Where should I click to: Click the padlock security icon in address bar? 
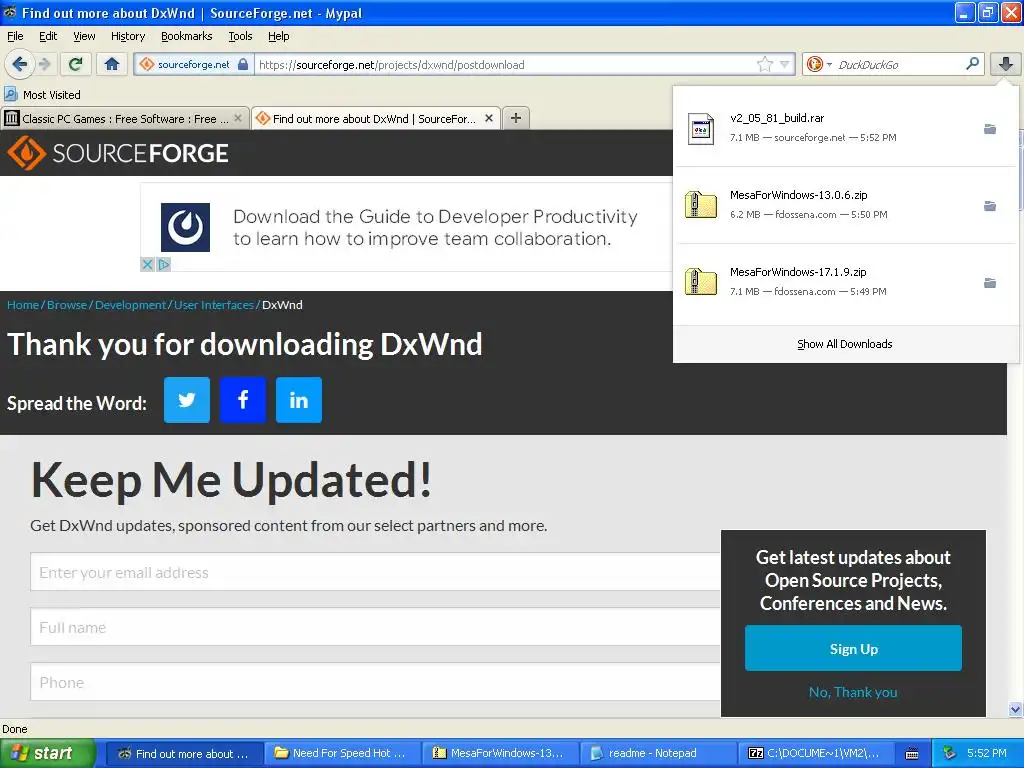pos(243,65)
